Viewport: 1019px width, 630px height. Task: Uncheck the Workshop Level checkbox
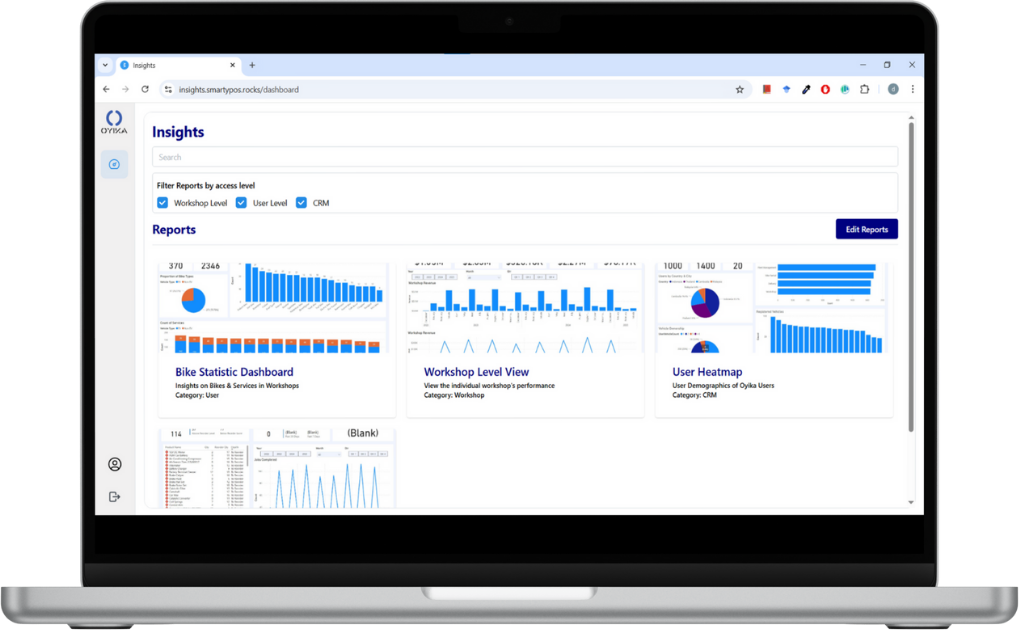pyautogui.click(x=163, y=203)
